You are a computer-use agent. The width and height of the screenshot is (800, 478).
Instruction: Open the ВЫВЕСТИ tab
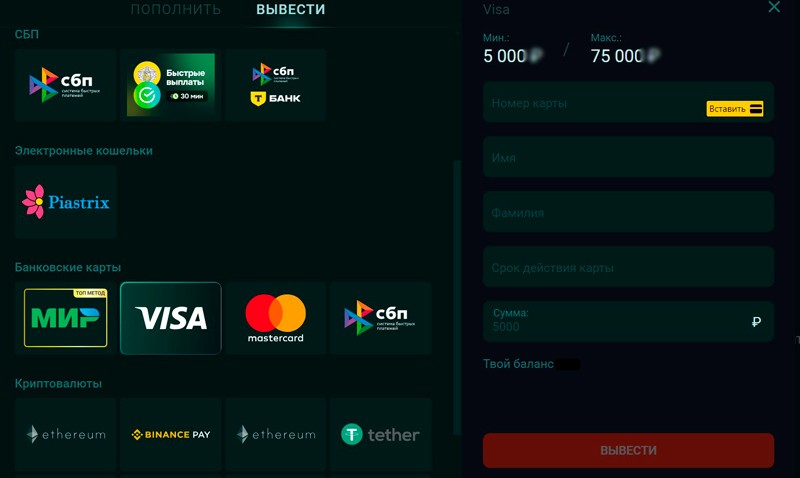[x=290, y=9]
